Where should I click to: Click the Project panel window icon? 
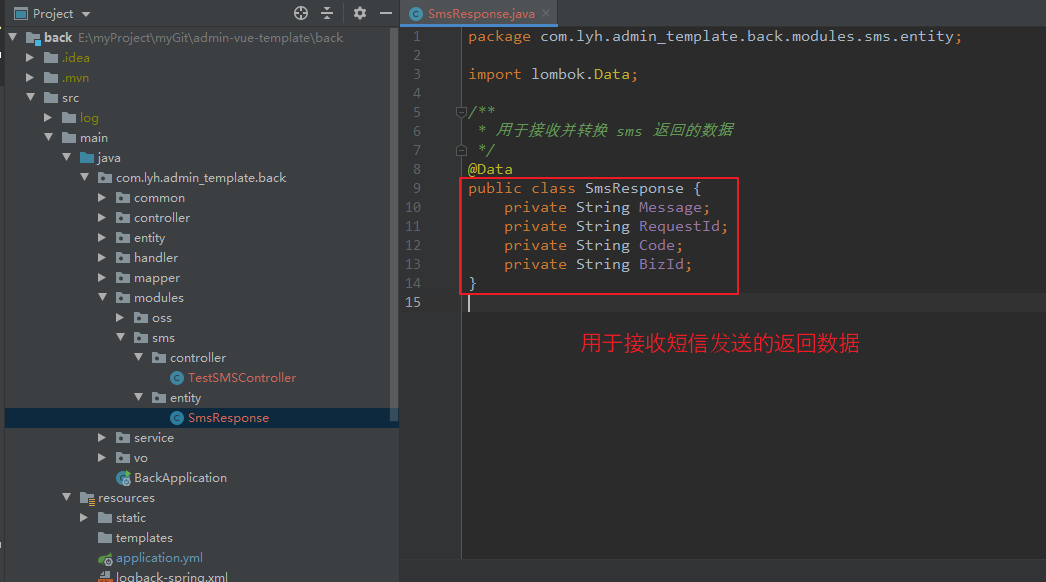[x=21, y=13]
